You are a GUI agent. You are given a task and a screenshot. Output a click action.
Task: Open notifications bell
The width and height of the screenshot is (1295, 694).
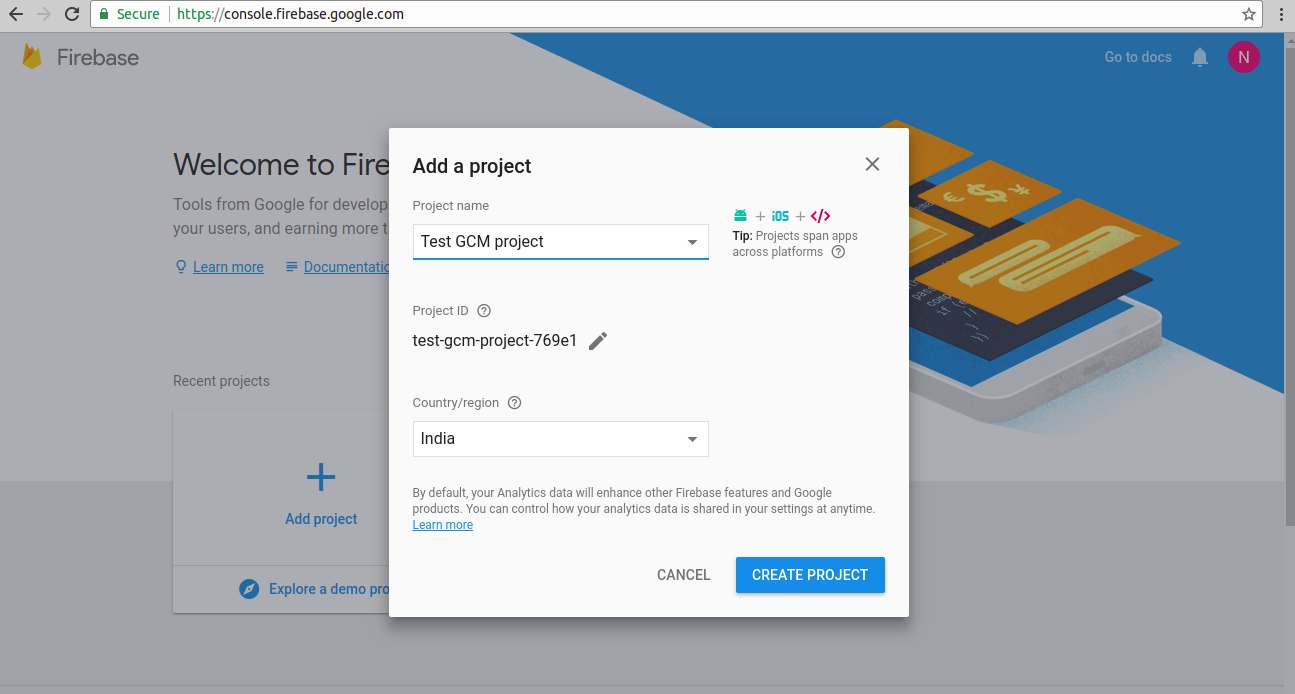[1200, 57]
